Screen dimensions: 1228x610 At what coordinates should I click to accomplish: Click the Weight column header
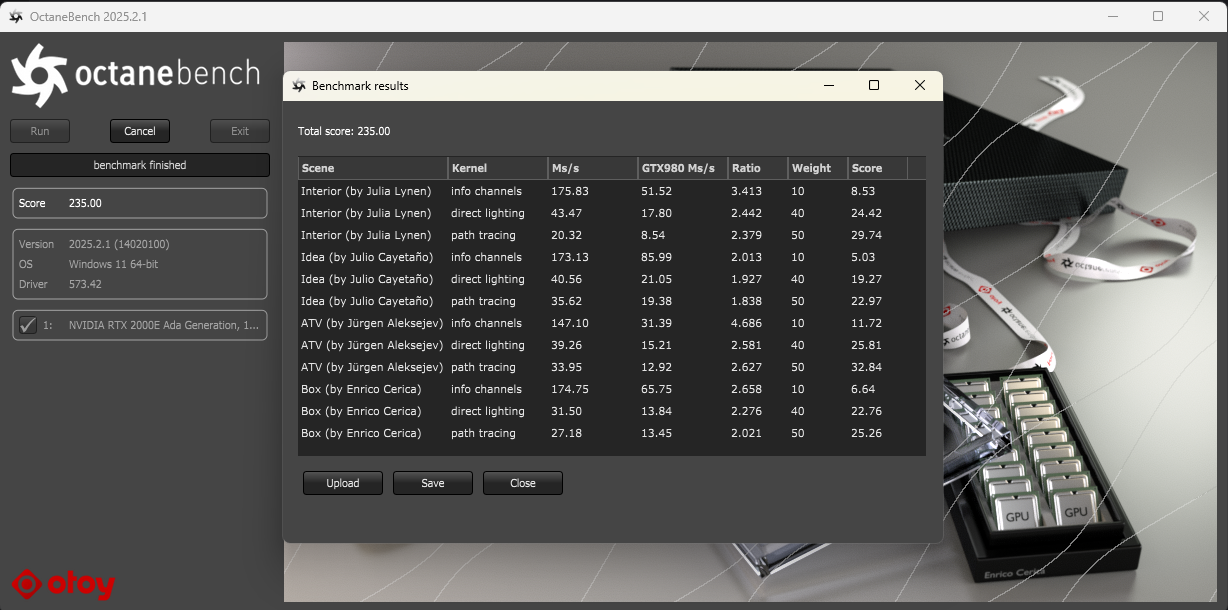pos(818,168)
